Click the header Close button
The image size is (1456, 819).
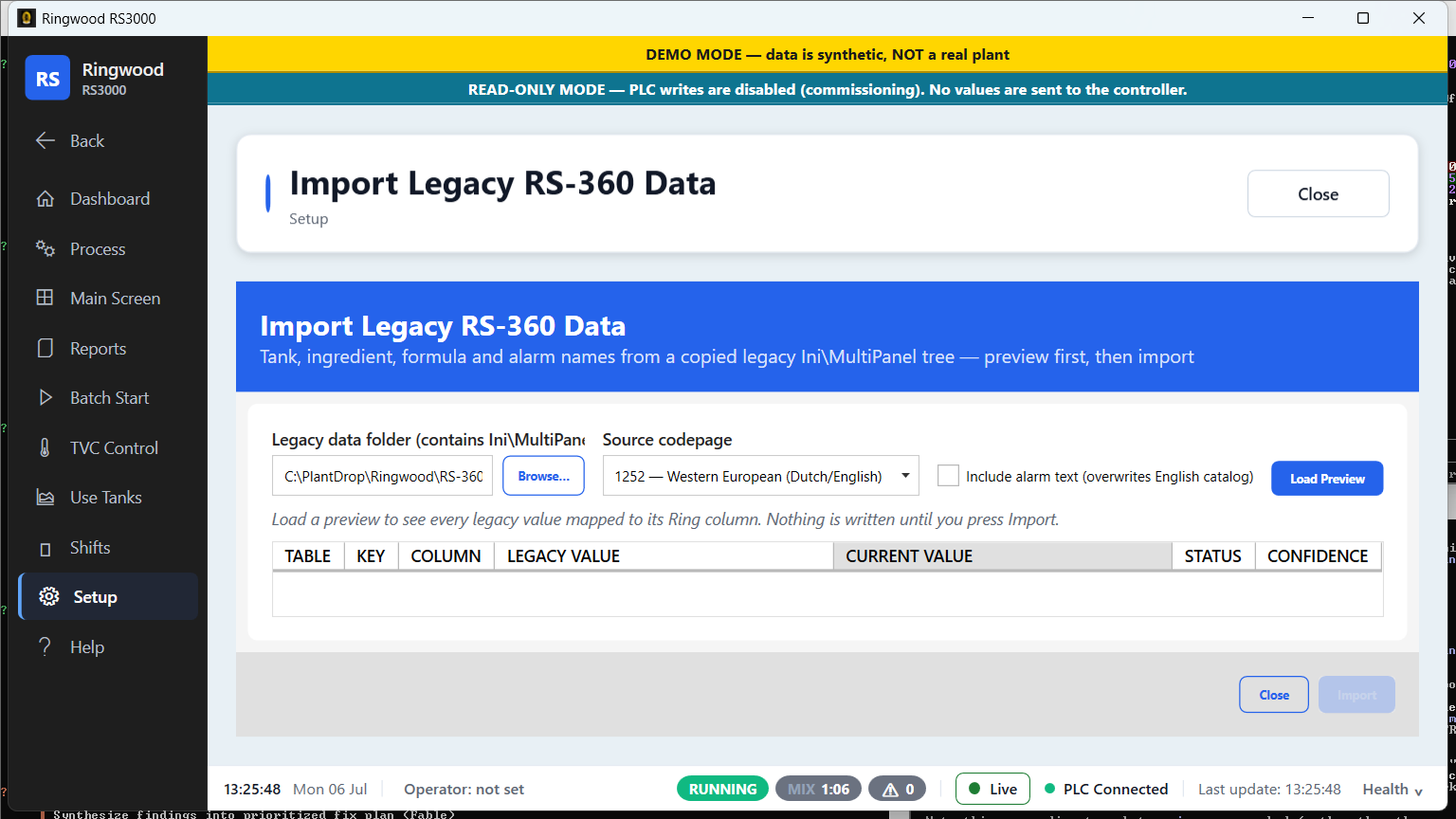1318,193
